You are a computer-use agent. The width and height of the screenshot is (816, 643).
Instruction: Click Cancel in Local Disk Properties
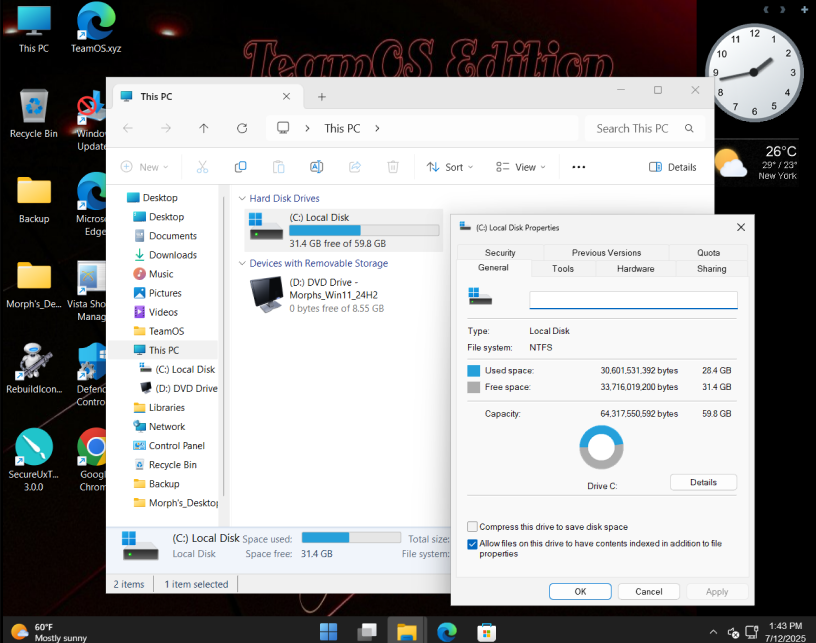(x=648, y=591)
